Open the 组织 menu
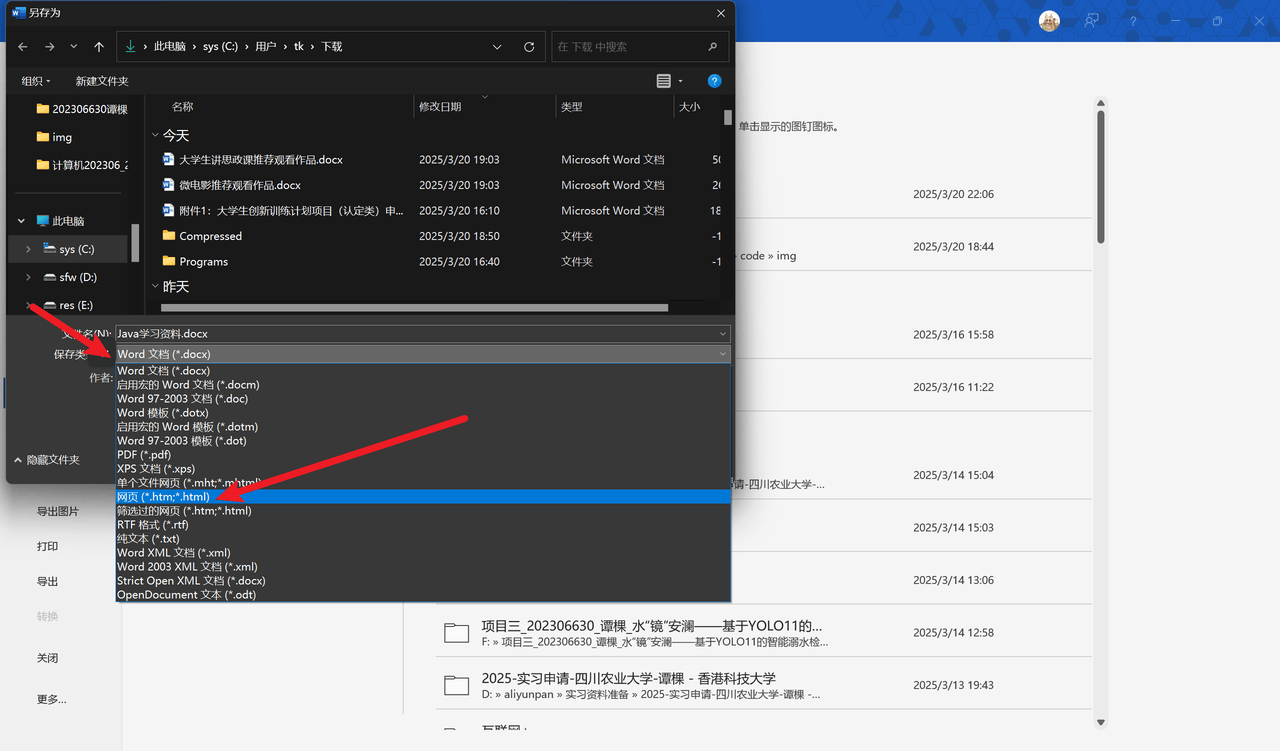 click(36, 81)
